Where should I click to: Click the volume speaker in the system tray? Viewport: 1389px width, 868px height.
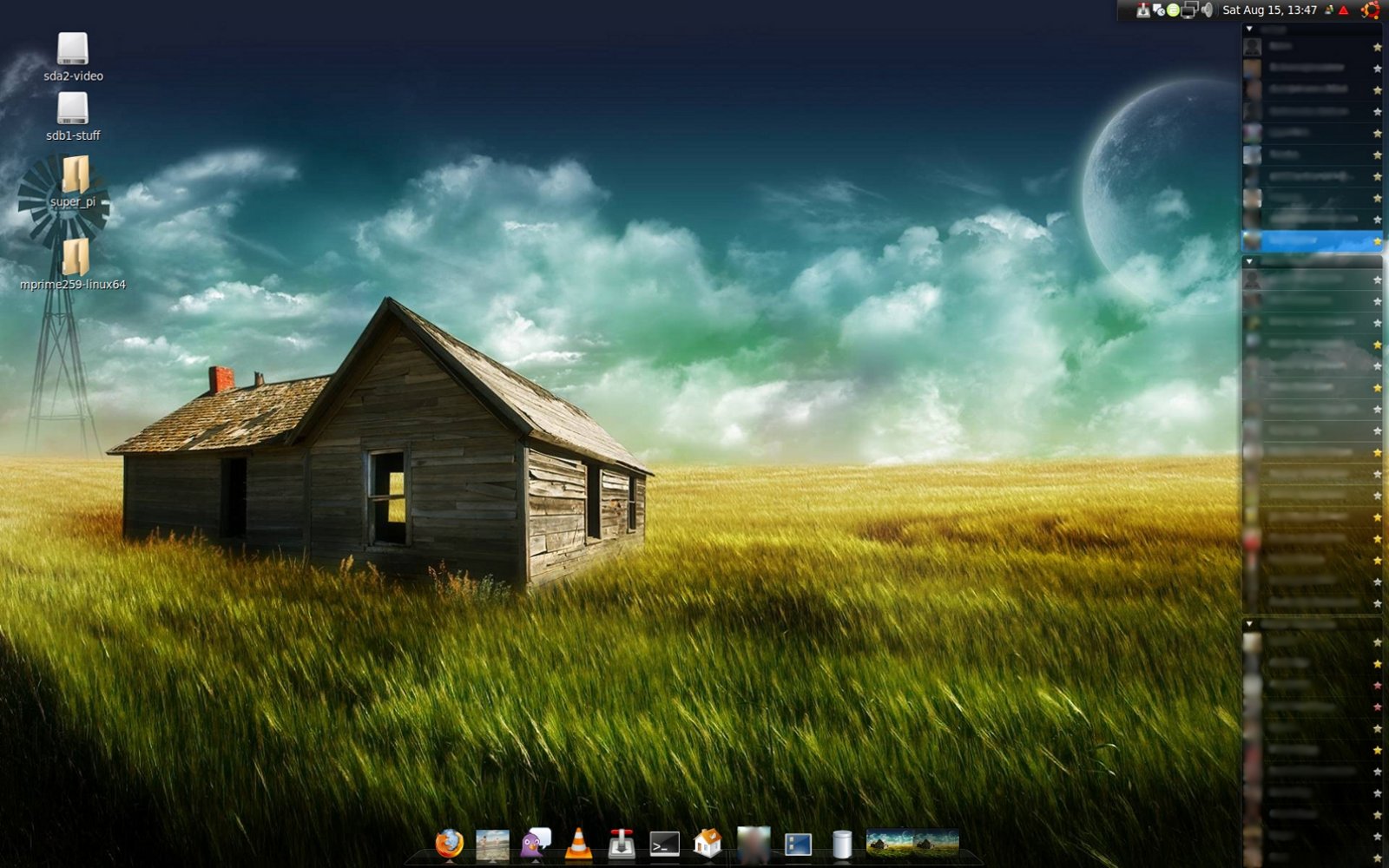coord(1208,11)
